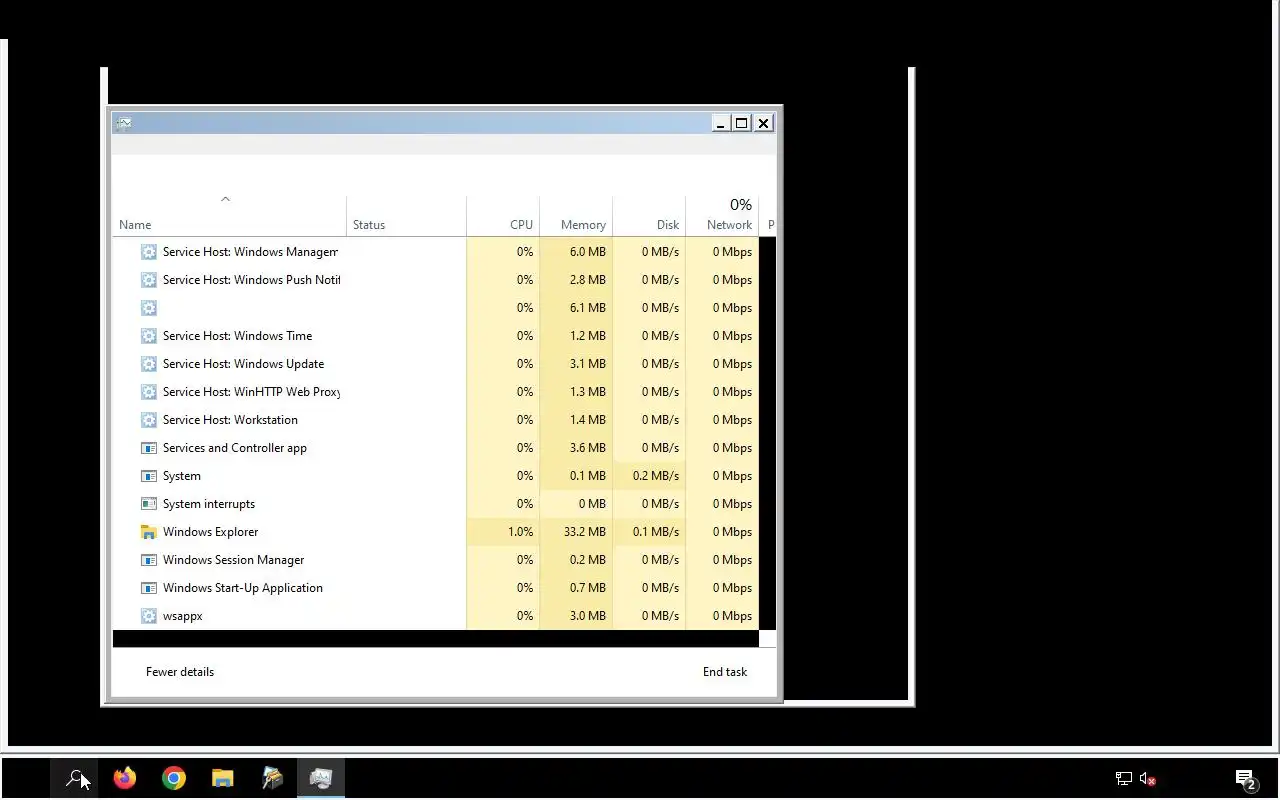
Task: Select Service Host: Windows Update row text
Action: click(243, 364)
